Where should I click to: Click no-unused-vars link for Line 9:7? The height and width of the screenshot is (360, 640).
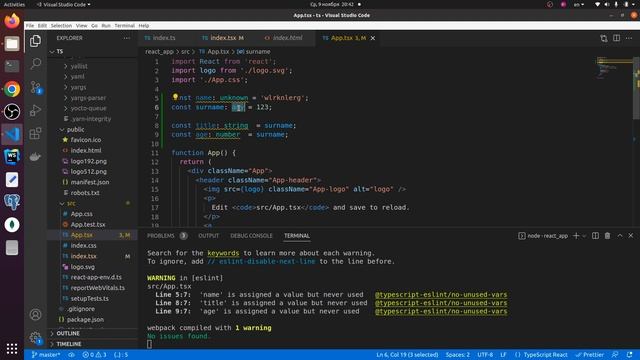[441, 311]
